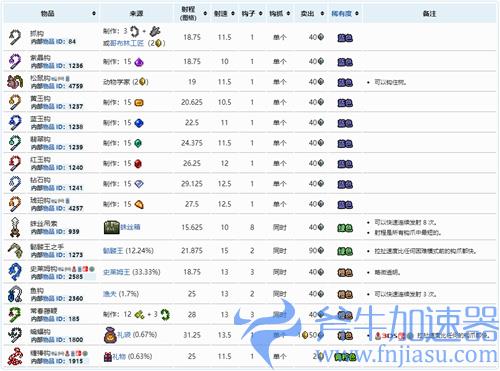Click the ruby gem in 红玉钩 recipe

point(138,164)
